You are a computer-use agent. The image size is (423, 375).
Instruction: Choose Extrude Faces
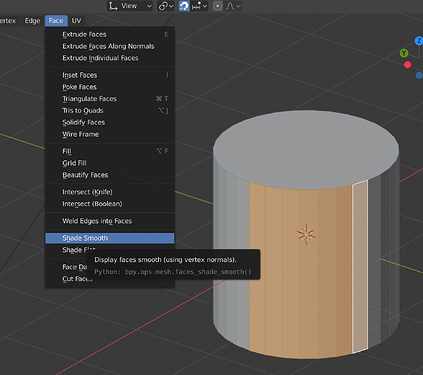tap(110, 34)
